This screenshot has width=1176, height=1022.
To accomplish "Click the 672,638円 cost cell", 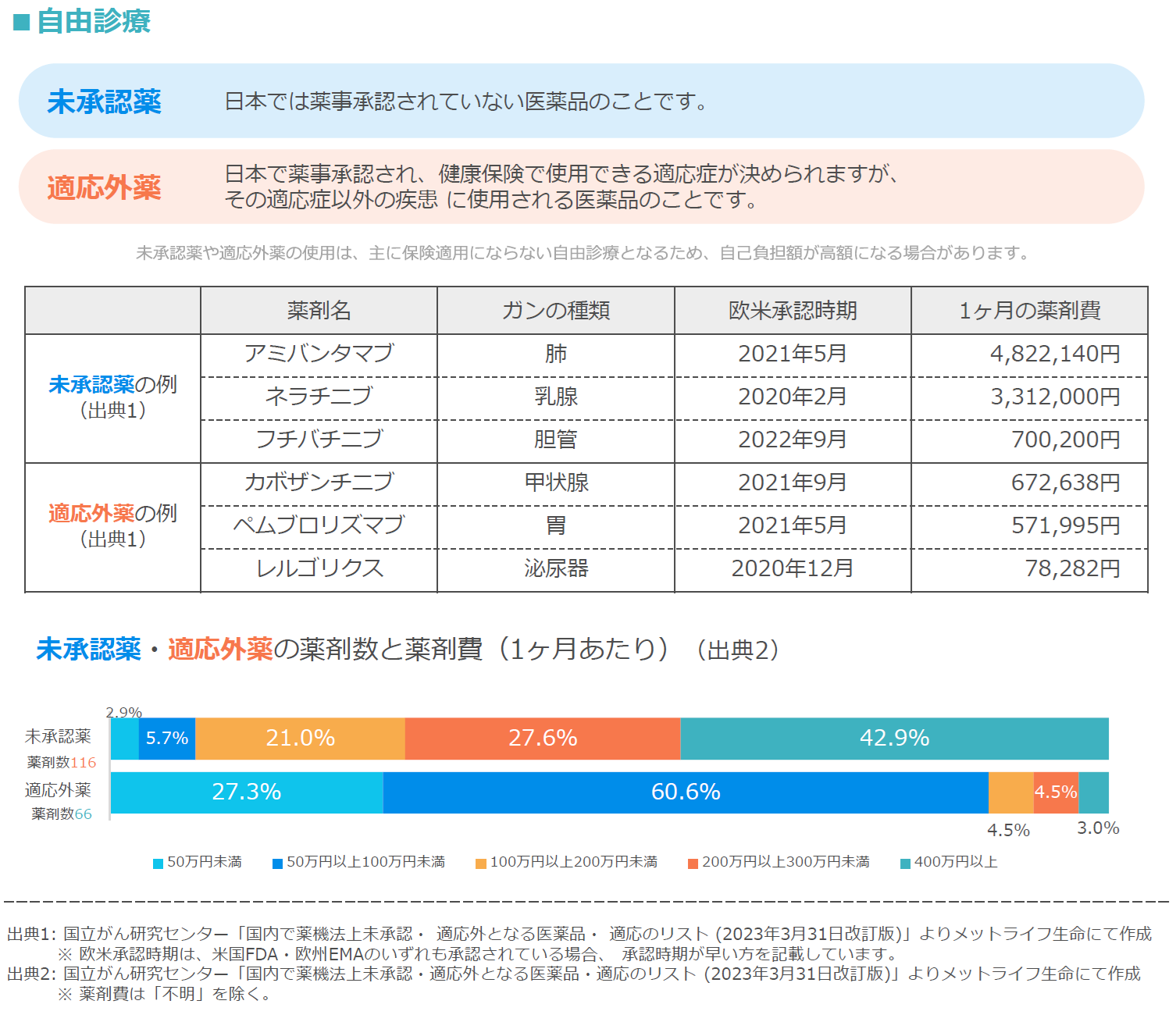I will 1030,483.
